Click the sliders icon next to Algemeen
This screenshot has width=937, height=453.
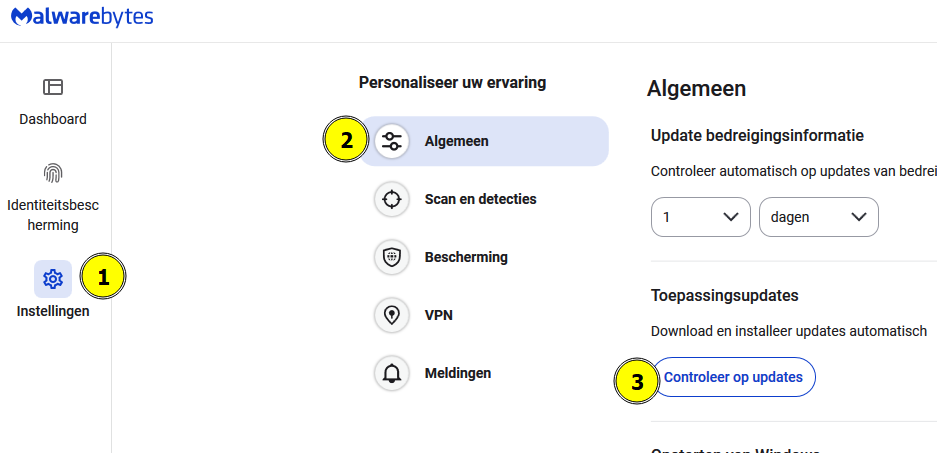point(391,142)
